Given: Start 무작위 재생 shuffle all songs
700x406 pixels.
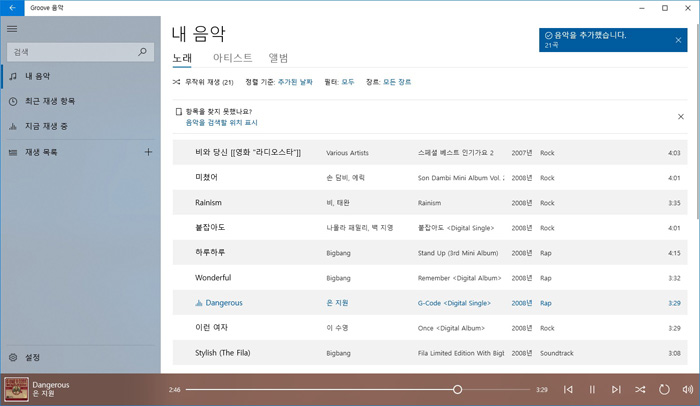Looking at the screenshot, I should point(203,82).
